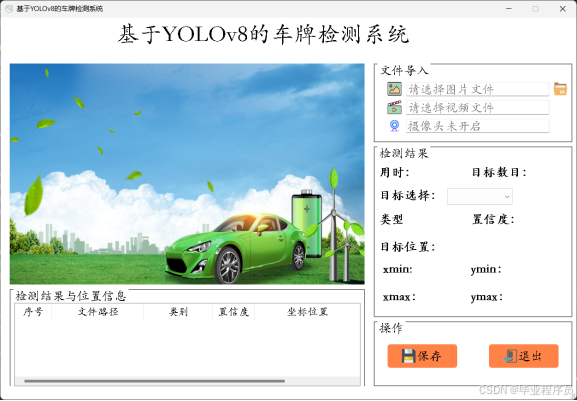
Task: Click the xmin label
Action: click(x=398, y=270)
